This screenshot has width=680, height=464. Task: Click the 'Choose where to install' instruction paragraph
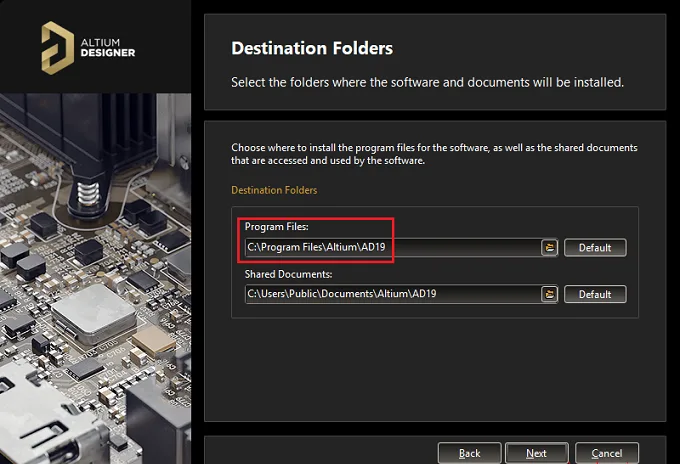(434, 154)
